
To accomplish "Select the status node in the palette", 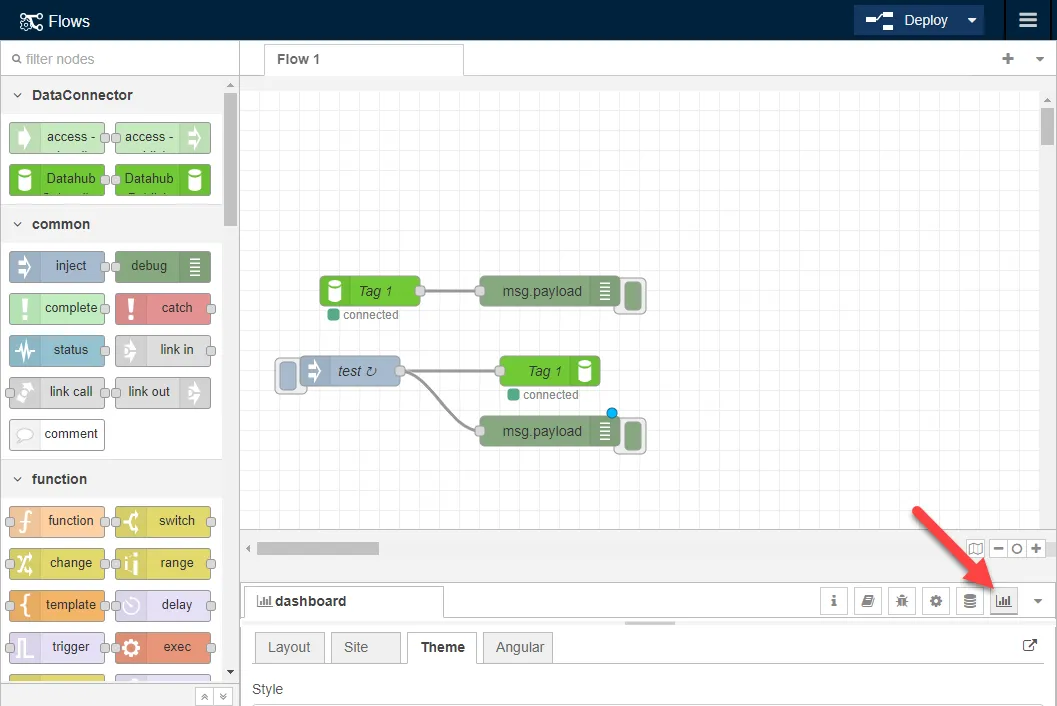I will [x=57, y=350].
